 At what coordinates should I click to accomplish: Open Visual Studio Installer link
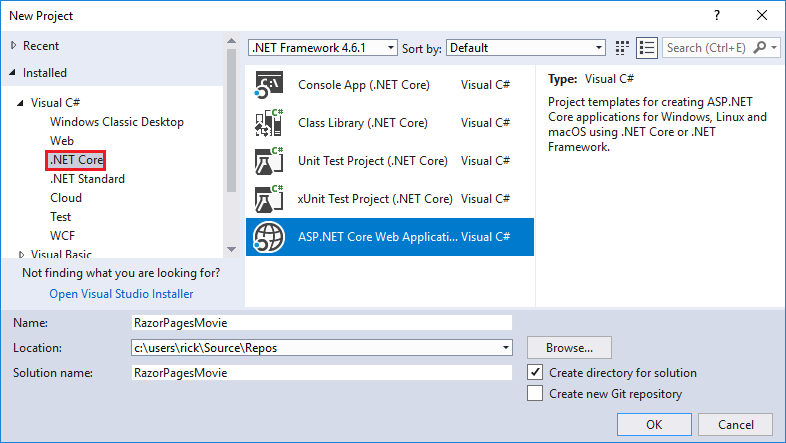121,294
